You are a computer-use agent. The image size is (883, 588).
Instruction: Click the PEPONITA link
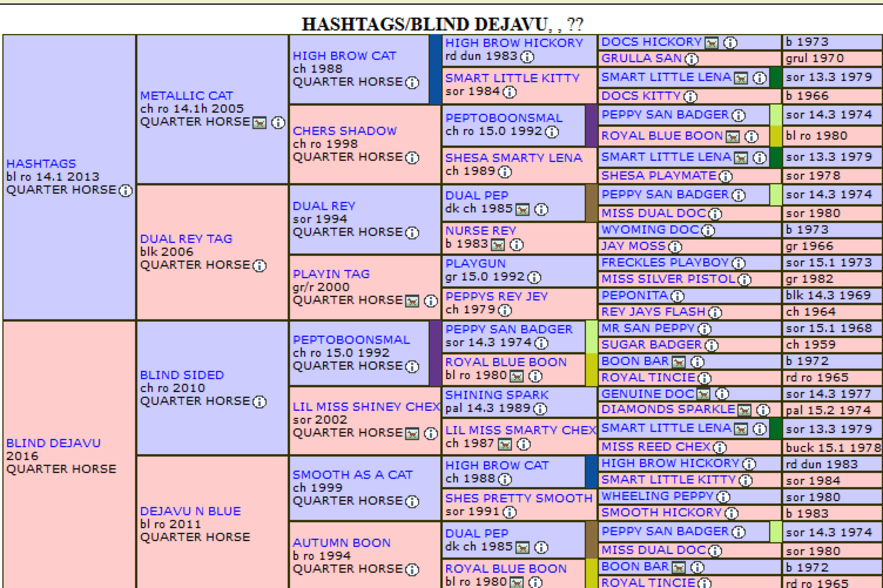coord(635,295)
